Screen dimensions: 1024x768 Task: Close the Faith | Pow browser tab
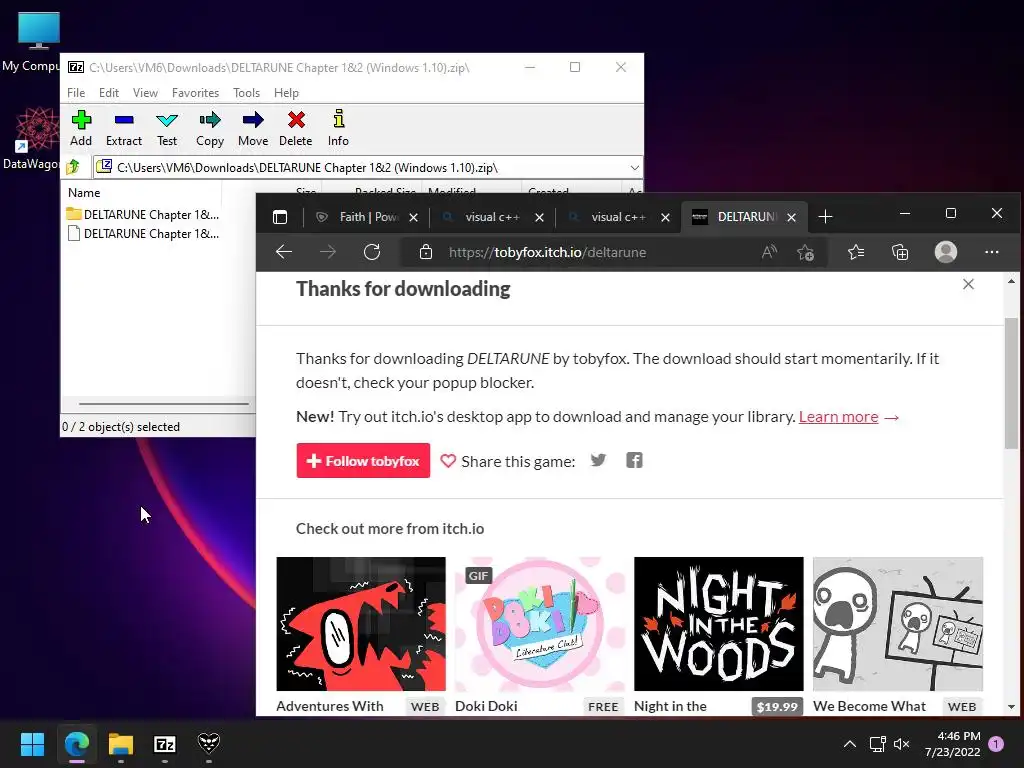pos(413,217)
